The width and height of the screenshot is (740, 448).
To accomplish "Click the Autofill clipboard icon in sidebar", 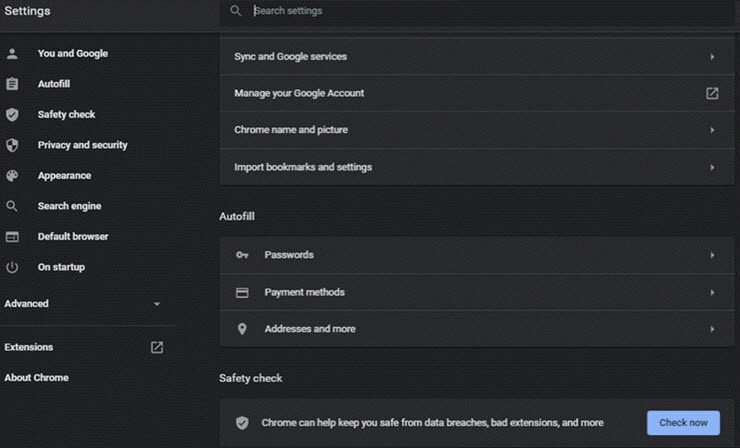I will [13, 84].
